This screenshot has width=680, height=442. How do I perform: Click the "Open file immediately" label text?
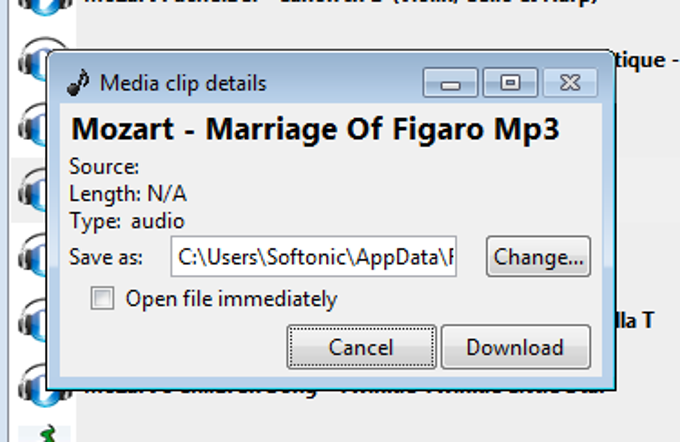[231, 299]
